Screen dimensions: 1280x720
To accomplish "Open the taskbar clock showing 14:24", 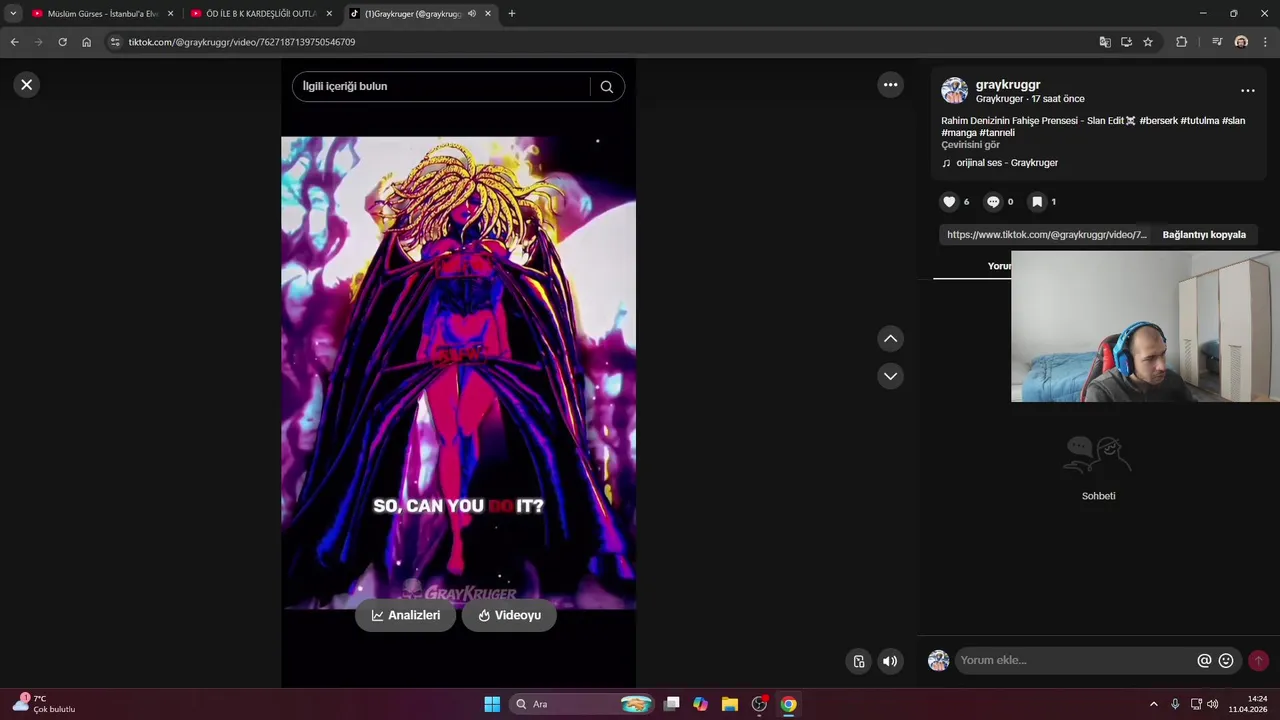I will 1248,704.
